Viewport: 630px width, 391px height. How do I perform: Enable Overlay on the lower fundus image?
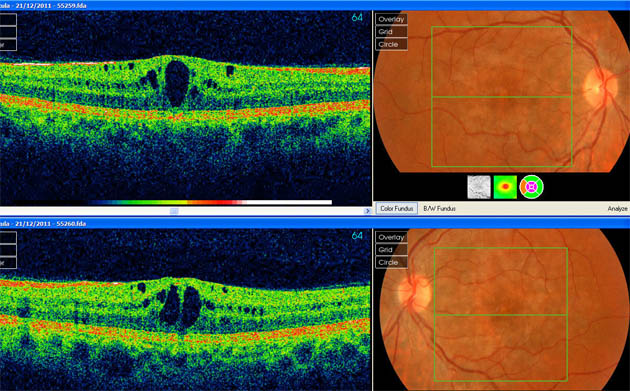point(391,237)
